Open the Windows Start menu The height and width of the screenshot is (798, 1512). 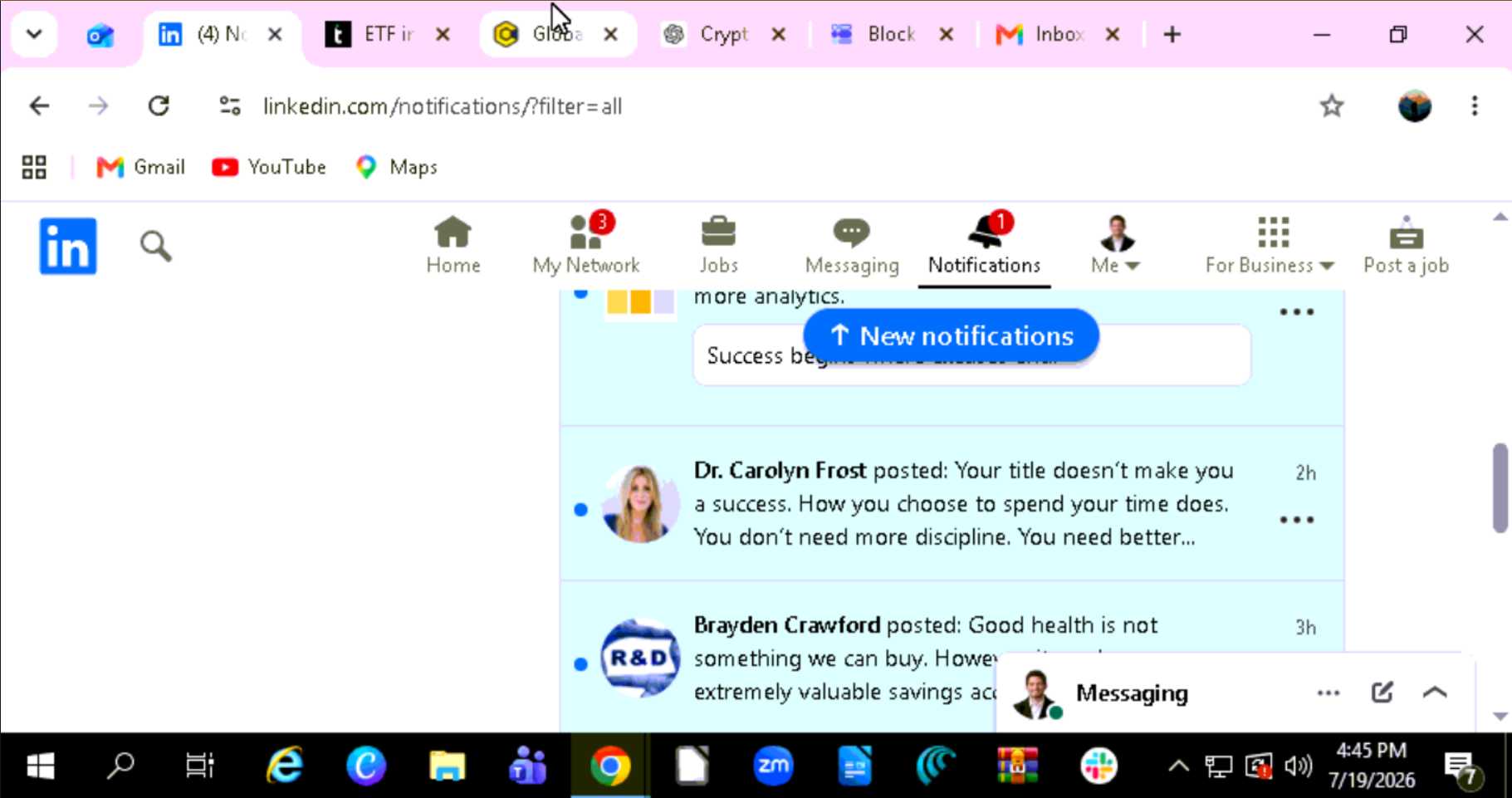[x=40, y=766]
